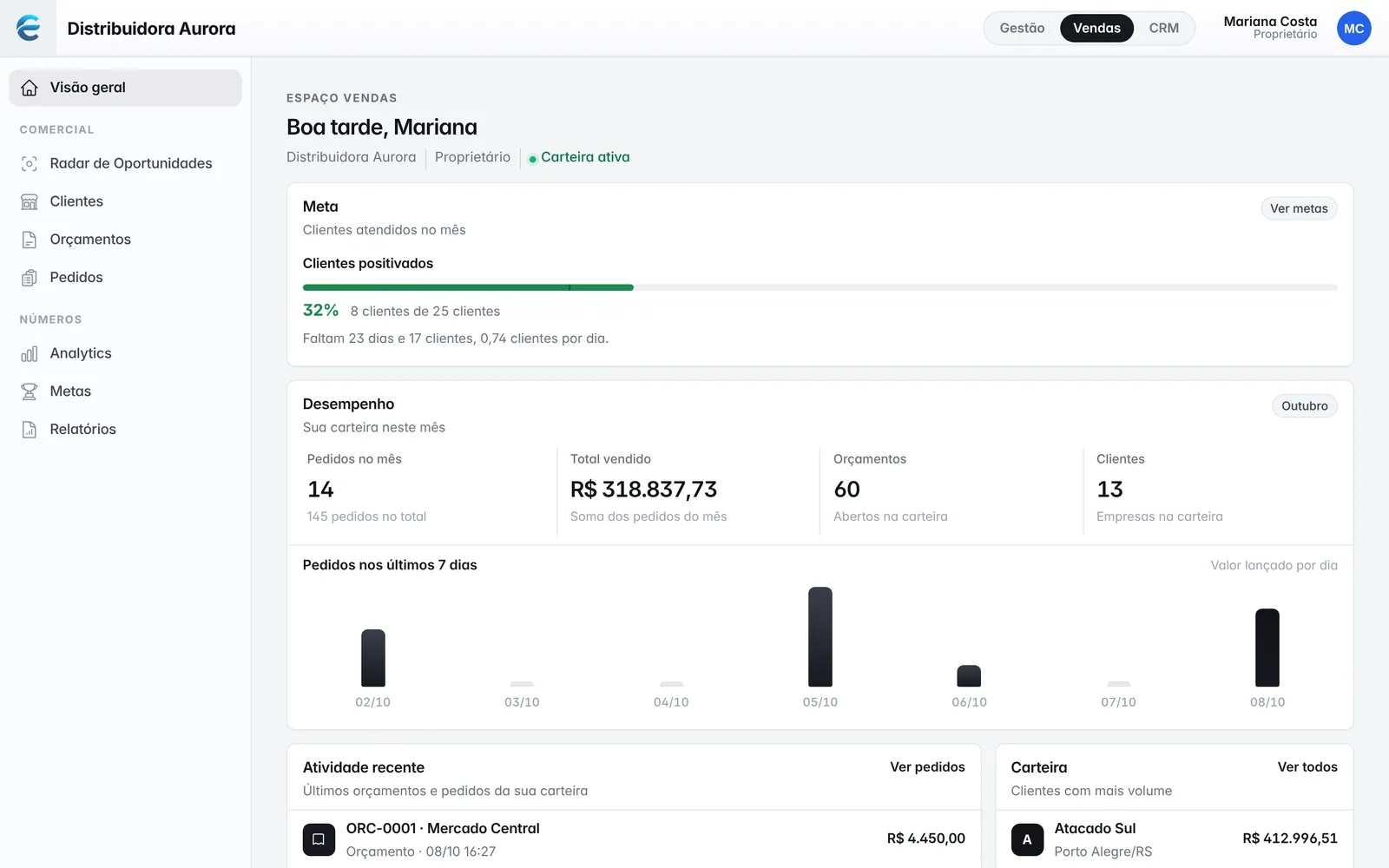The width and height of the screenshot is (1389, 868).
Task: Go to Clientes in the sidebar
Action: click(x=125, y=201)
